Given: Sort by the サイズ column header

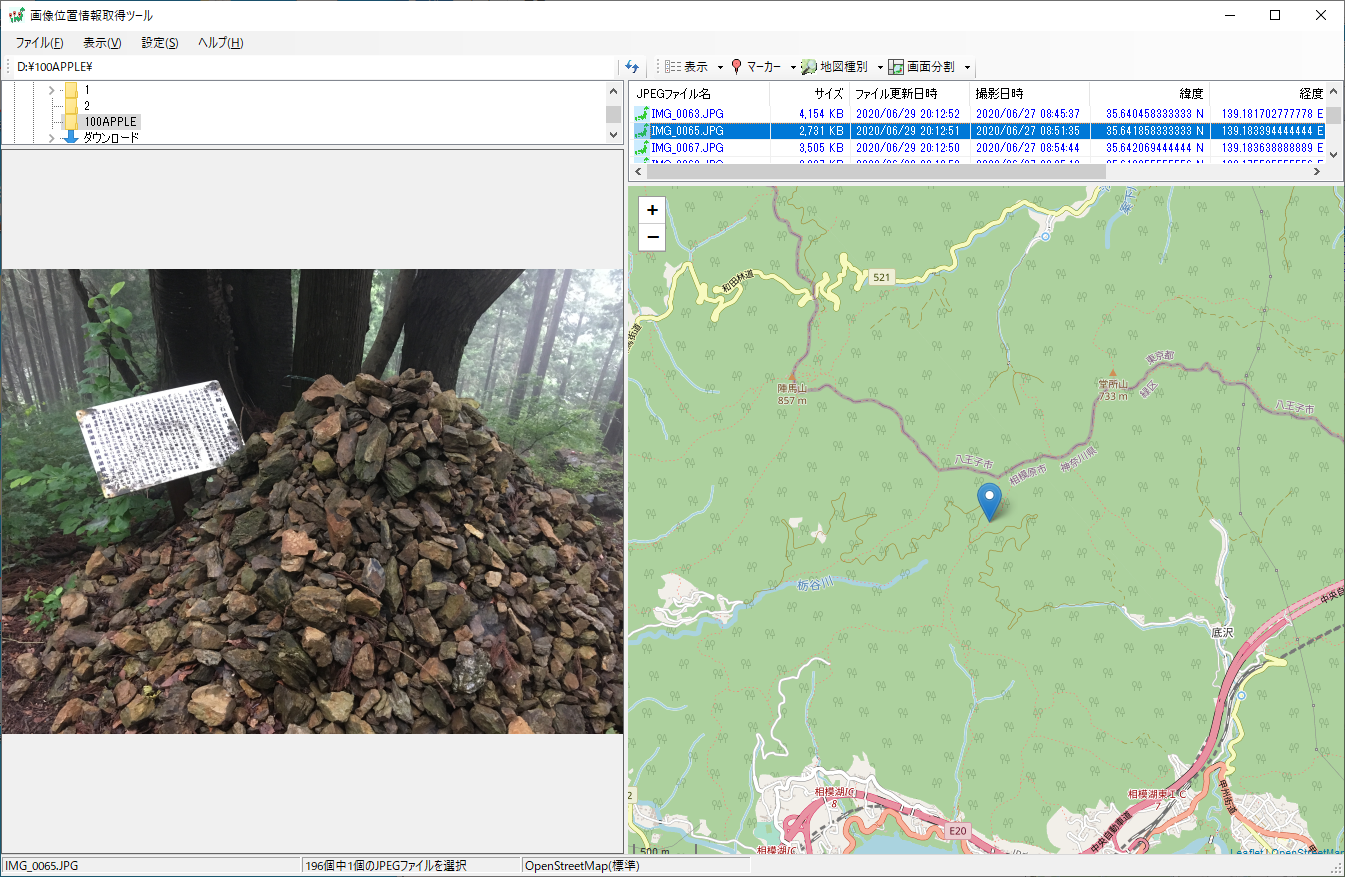Looking at the screenshot, I should 810,94.
